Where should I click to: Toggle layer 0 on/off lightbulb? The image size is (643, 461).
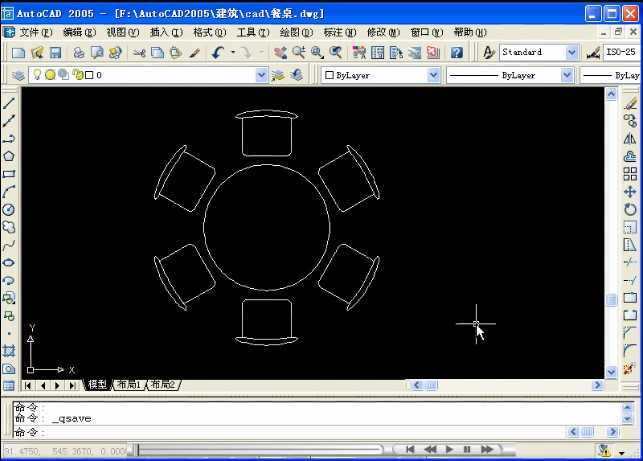(37, 75)
